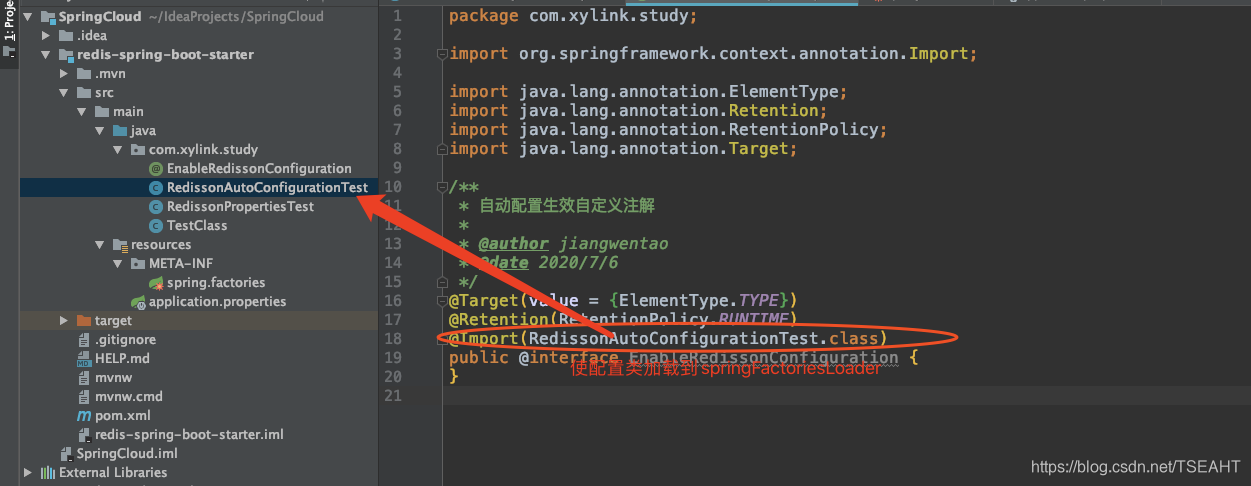
Task: Click the mvnw.cmd file icon
Action: [x=84, y=397]
